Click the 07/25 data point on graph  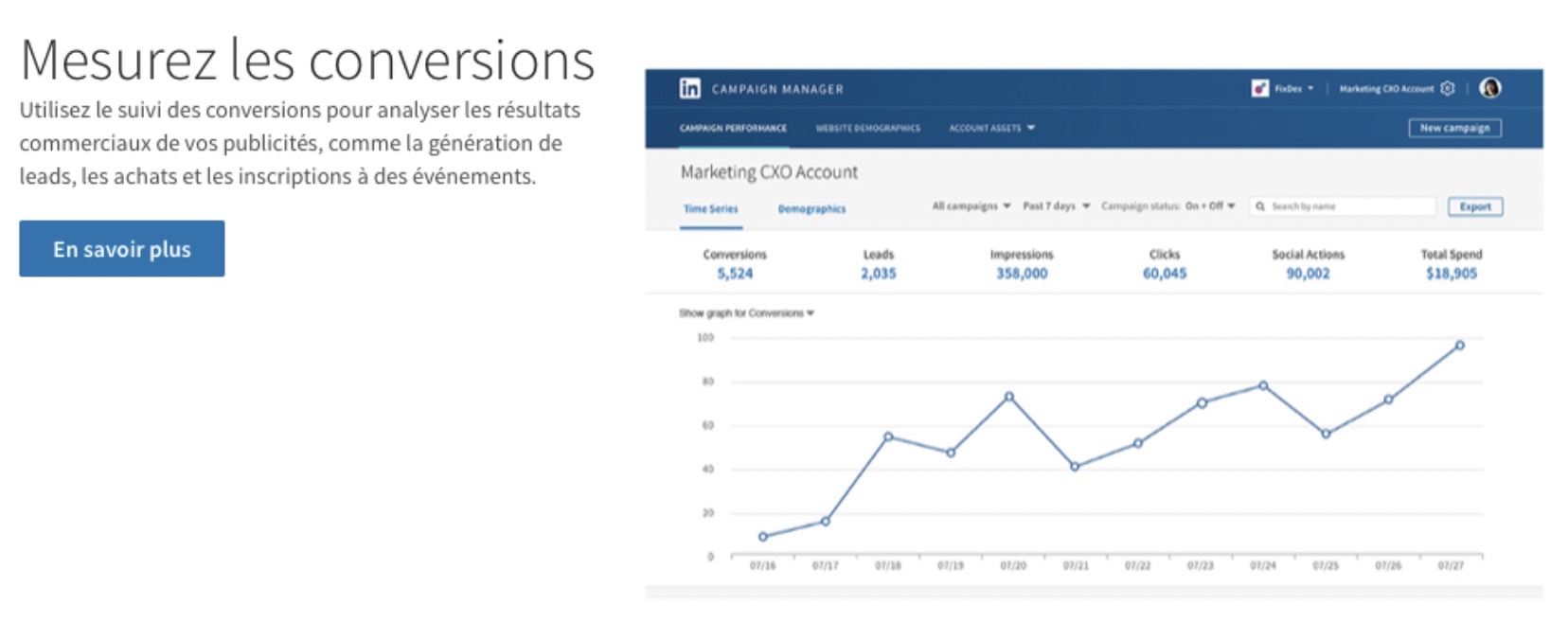click(1326, 434)
